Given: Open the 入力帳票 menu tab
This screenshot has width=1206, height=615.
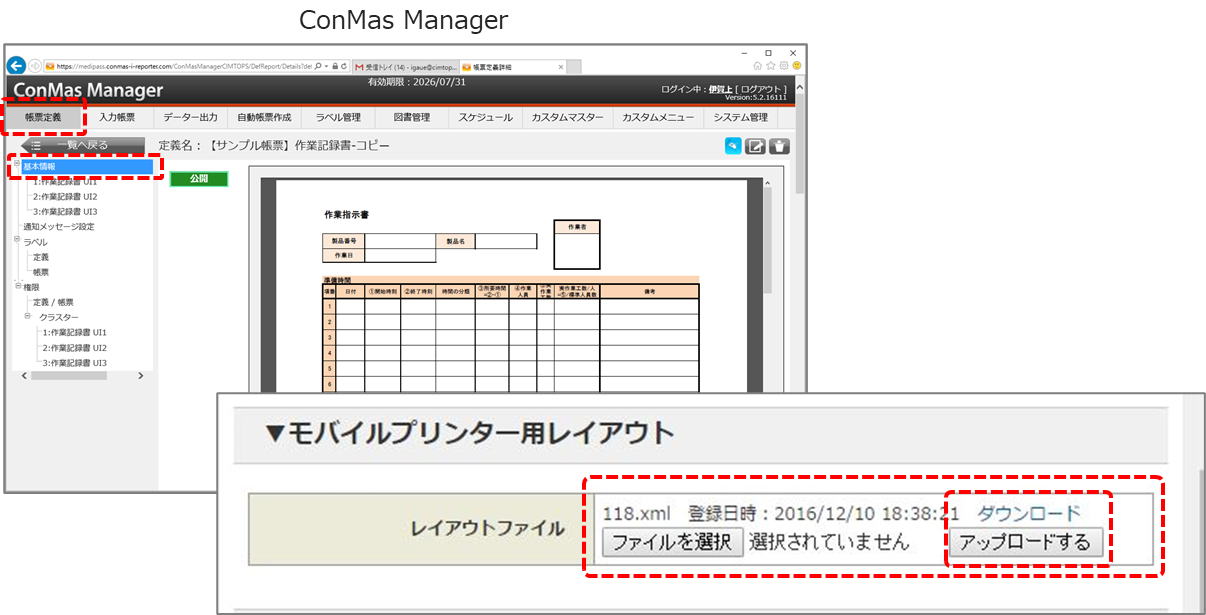Looking at the screenshot, I should click(117, 118).
